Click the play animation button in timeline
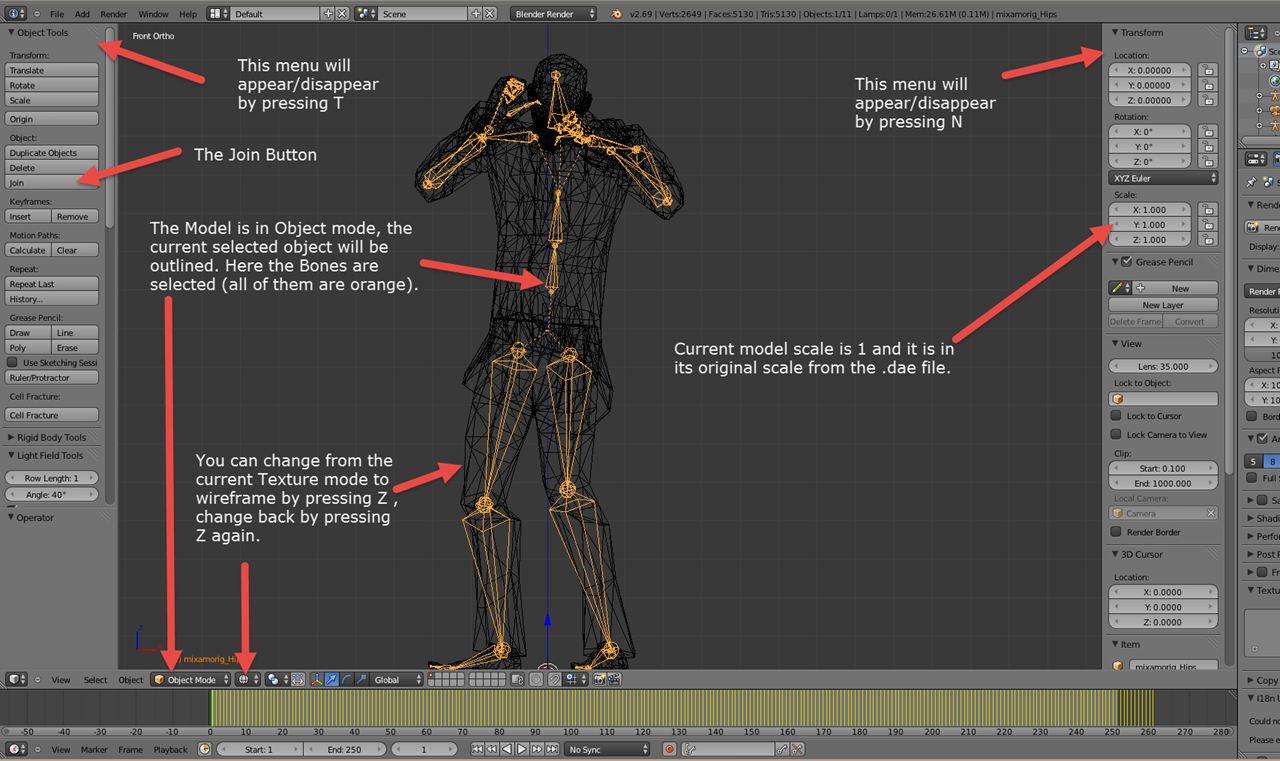The height and width of the screenshot is (761, 1280). [x=521, y=749]
